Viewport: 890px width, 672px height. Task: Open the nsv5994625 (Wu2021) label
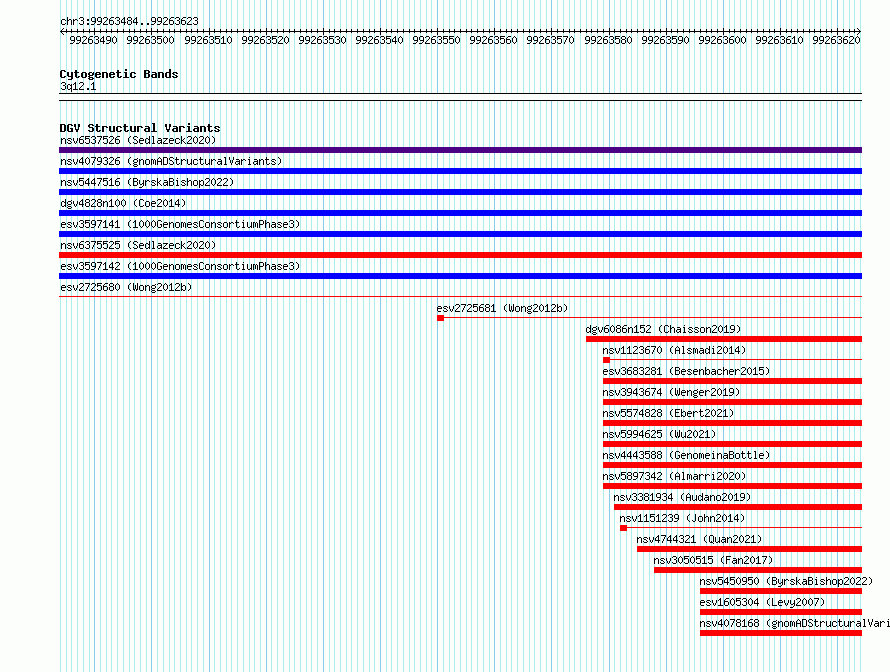659,434
